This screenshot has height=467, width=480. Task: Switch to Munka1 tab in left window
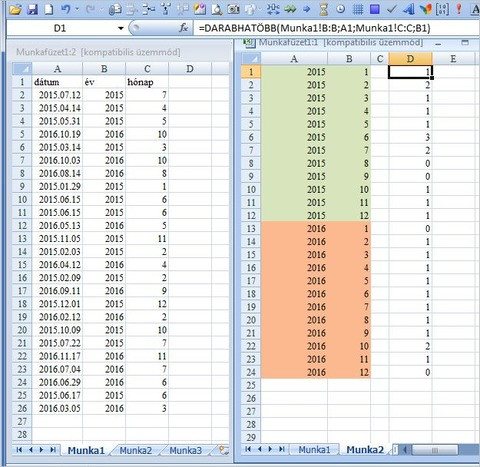[x=86, y=450]
